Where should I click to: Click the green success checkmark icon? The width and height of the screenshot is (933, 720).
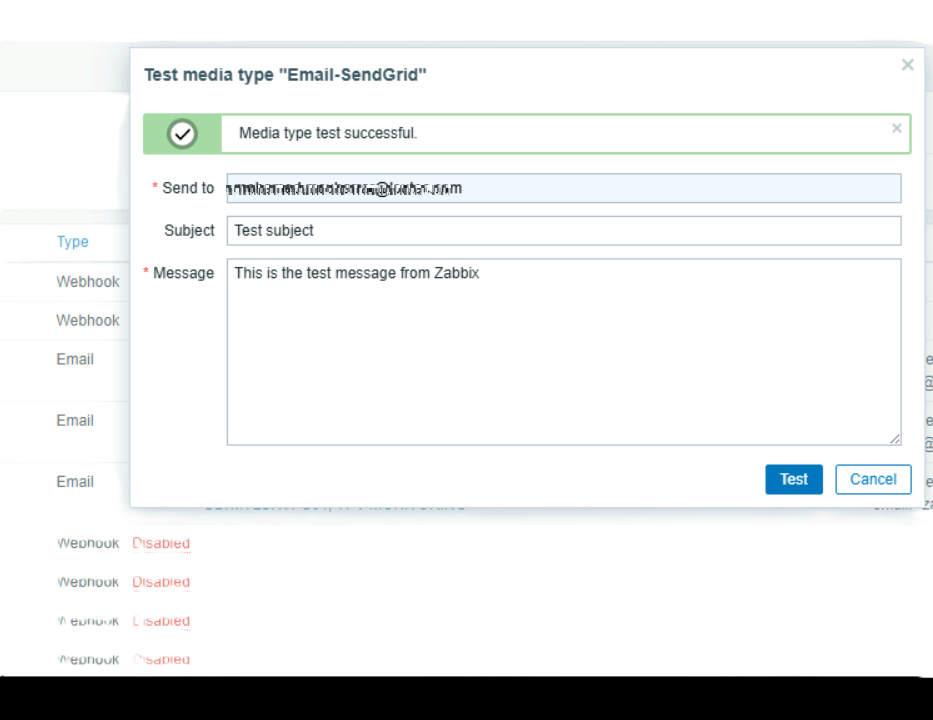click(182, 134)
